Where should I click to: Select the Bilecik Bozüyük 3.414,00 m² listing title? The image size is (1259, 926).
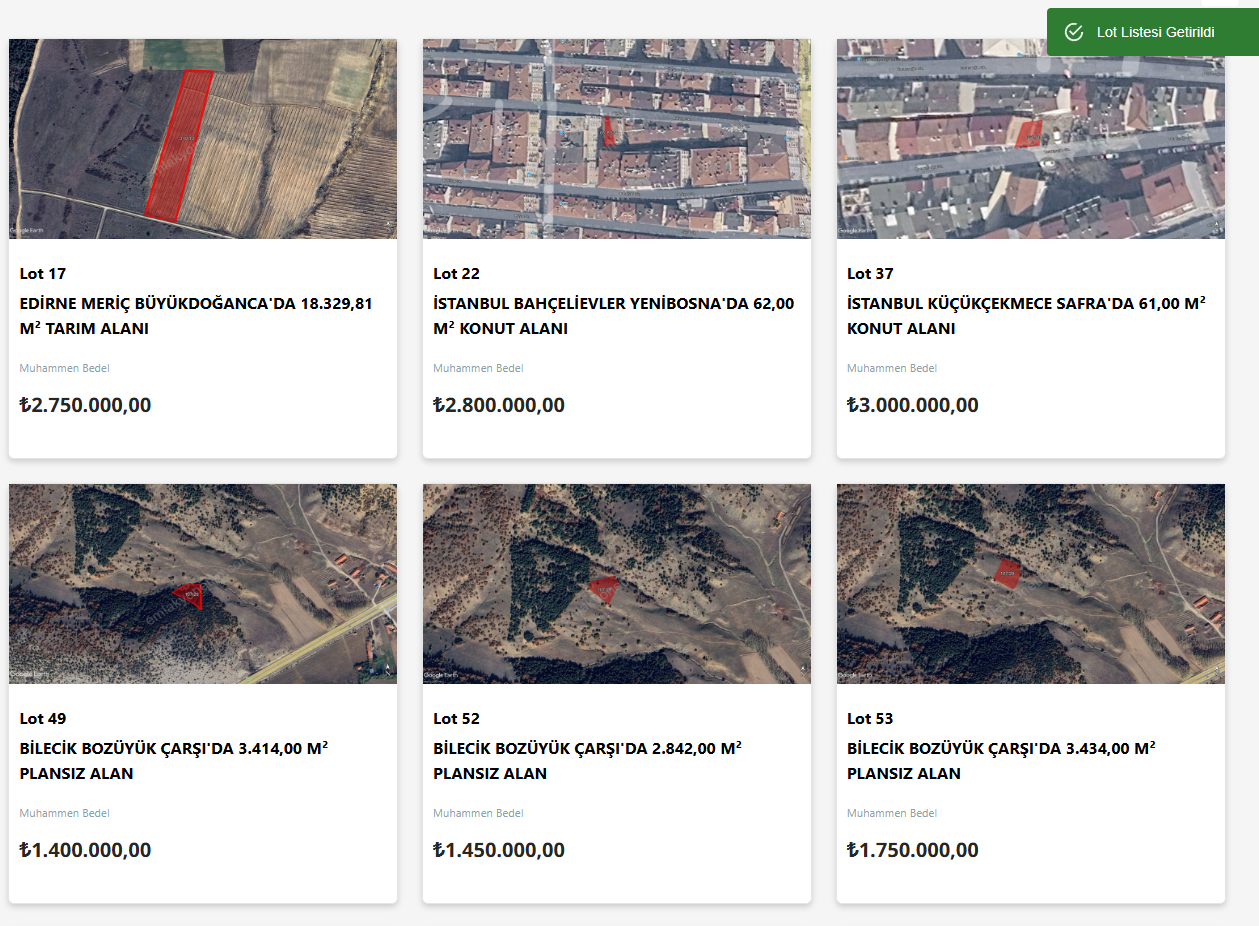pos(174,761)
